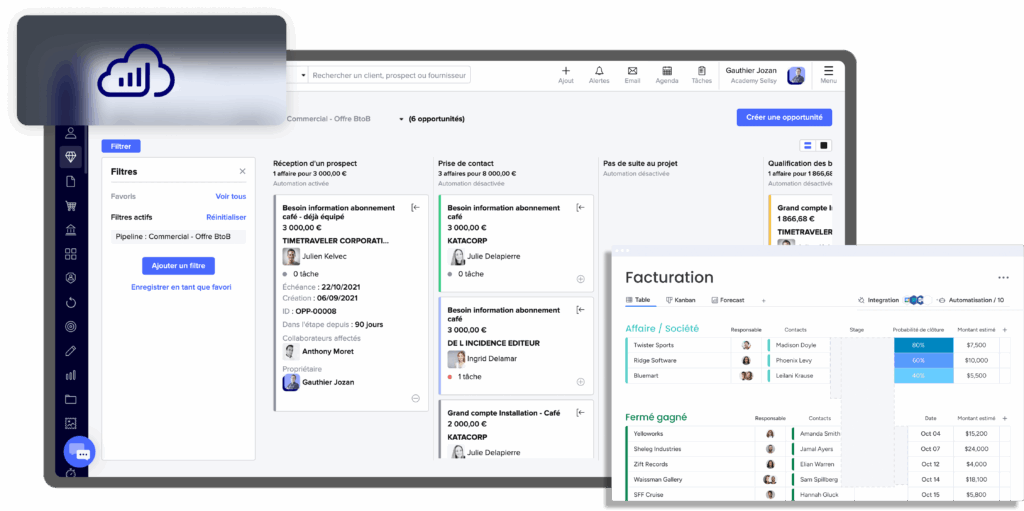This screenshot has width=1024, height=511.
Task: Click the Waissman Gallery row name
Action: pos(658,480)
